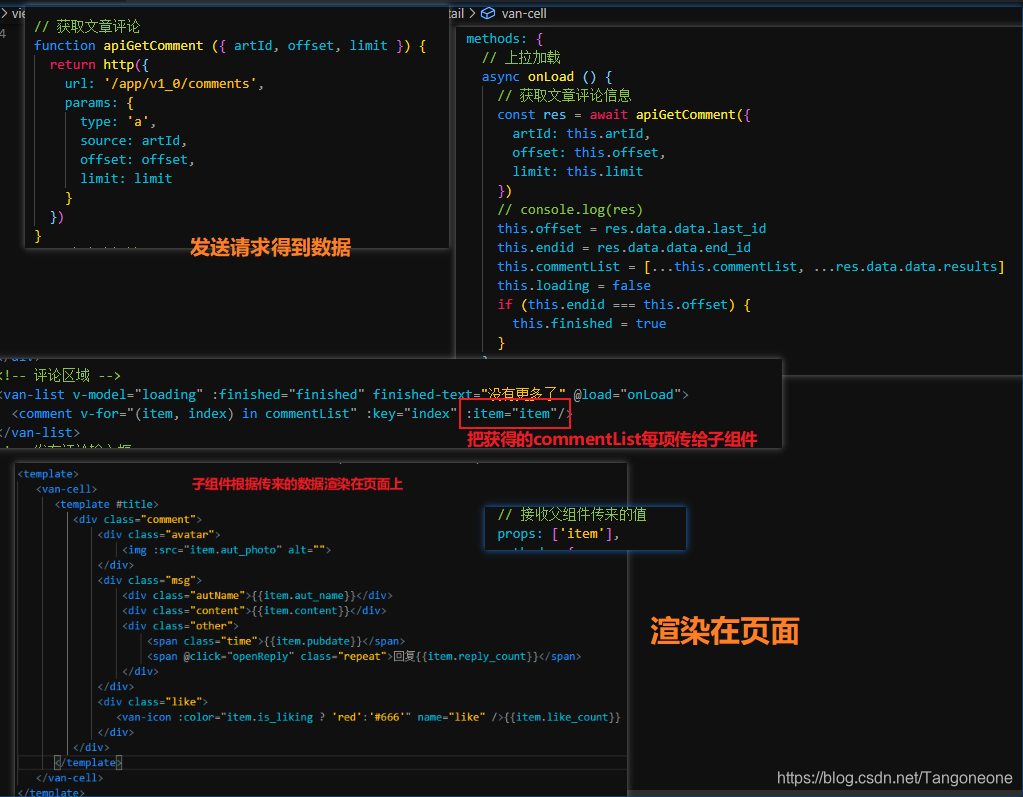
Task: Select the url '/app/v1_0/comments' string
Action: point(180,83)
